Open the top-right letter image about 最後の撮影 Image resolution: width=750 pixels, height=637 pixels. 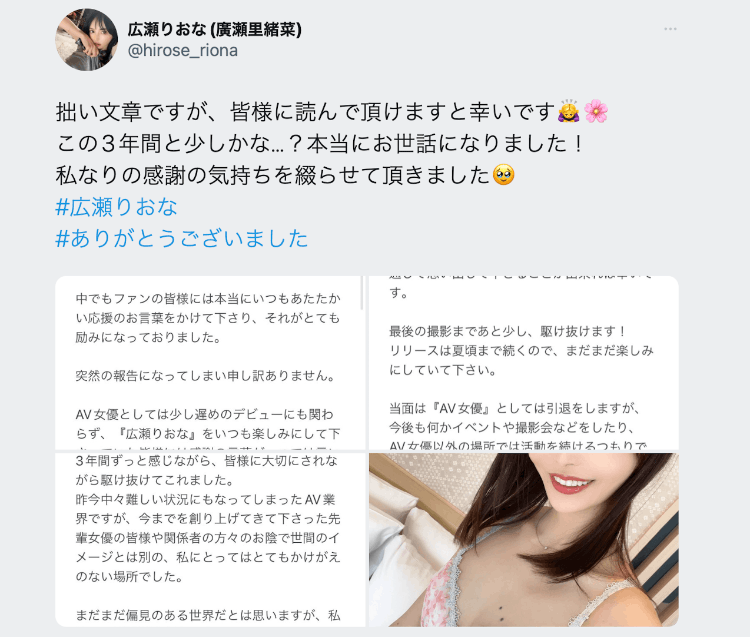click(524, 363)
